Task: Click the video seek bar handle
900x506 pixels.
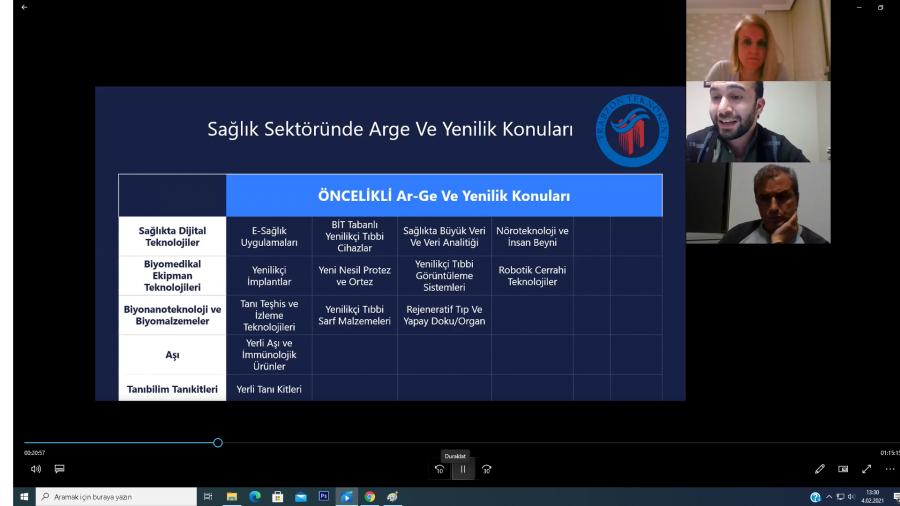Action: tap(218, 442)
